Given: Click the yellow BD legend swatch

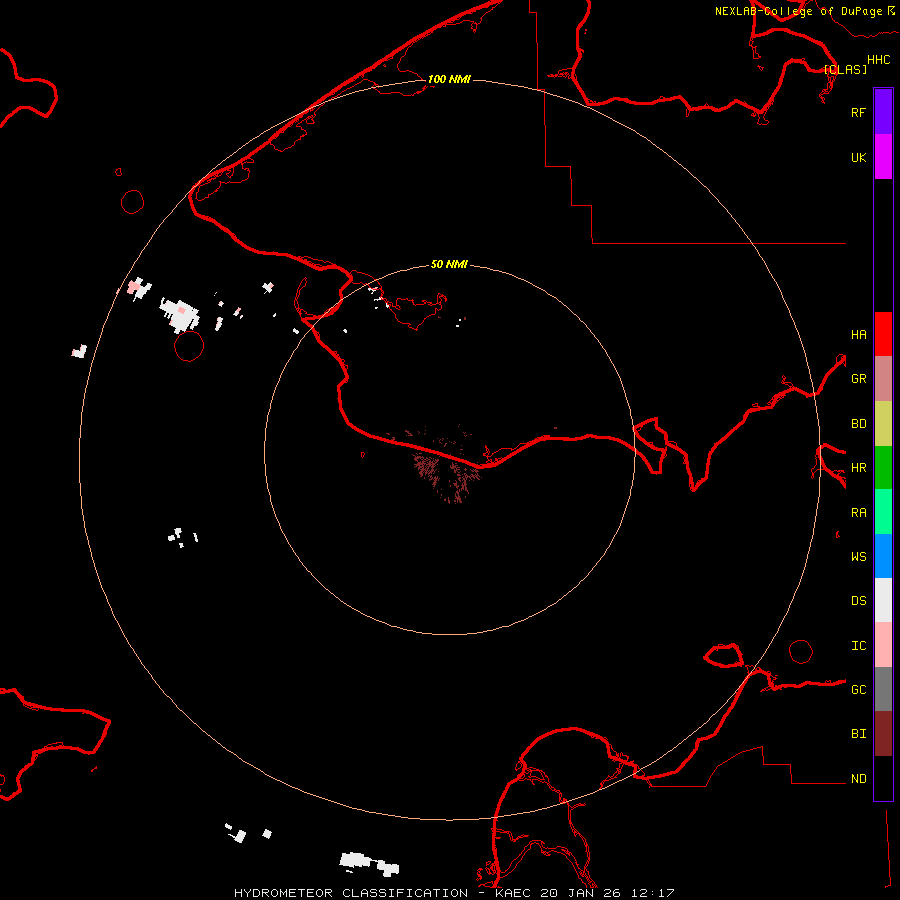Looking at the screenshot, I should tap(883, 424).
